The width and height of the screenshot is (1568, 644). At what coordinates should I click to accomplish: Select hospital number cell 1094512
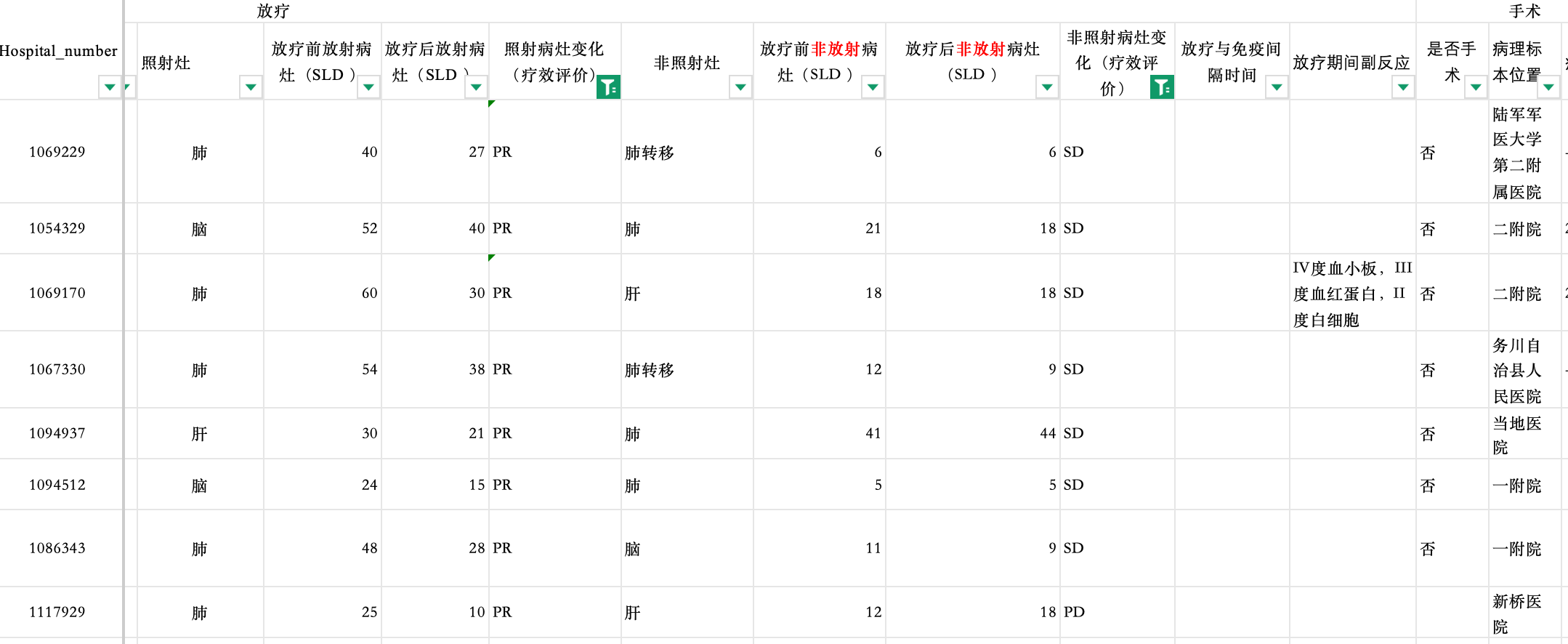[57, 485]
